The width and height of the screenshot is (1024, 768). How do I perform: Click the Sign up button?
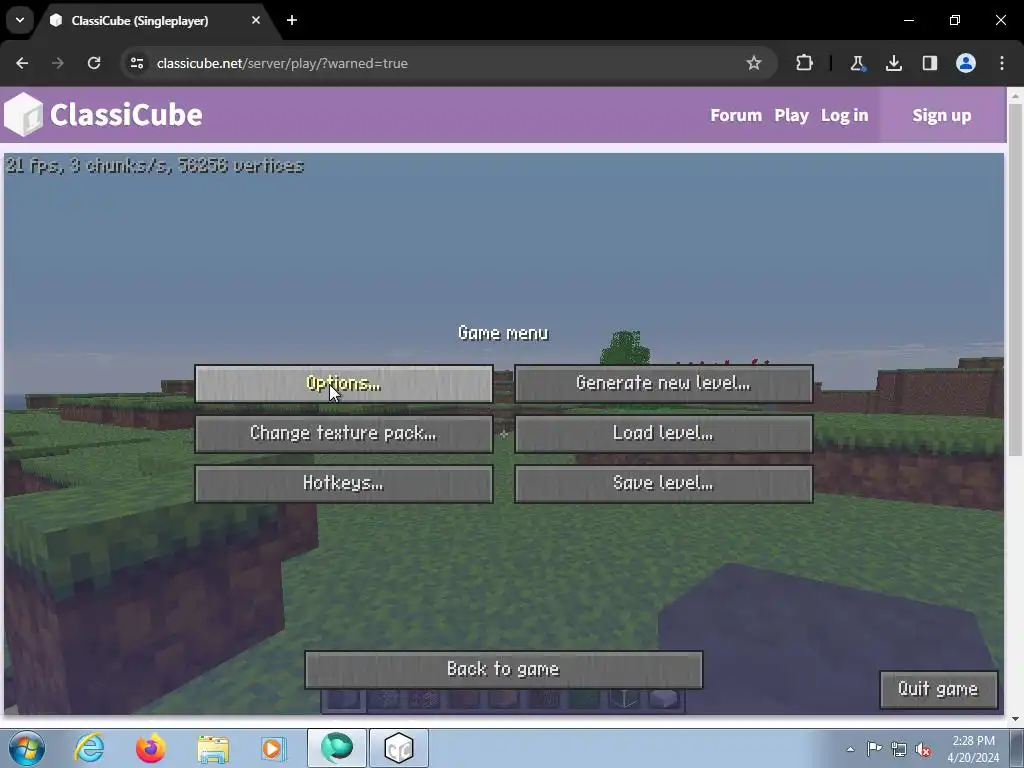click(942, 115)
